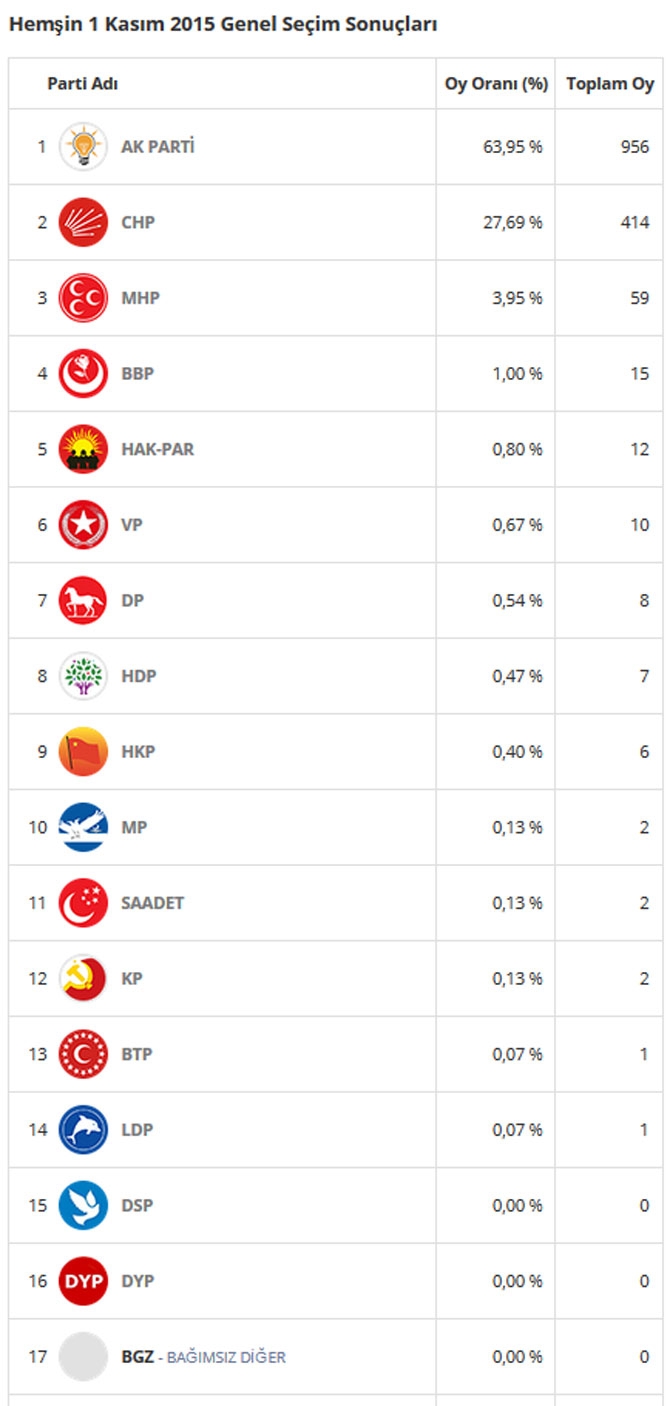Screen dimensions: 670x1406
Task: Click the BBP rose crescent logo
Action: coord(83,374)
